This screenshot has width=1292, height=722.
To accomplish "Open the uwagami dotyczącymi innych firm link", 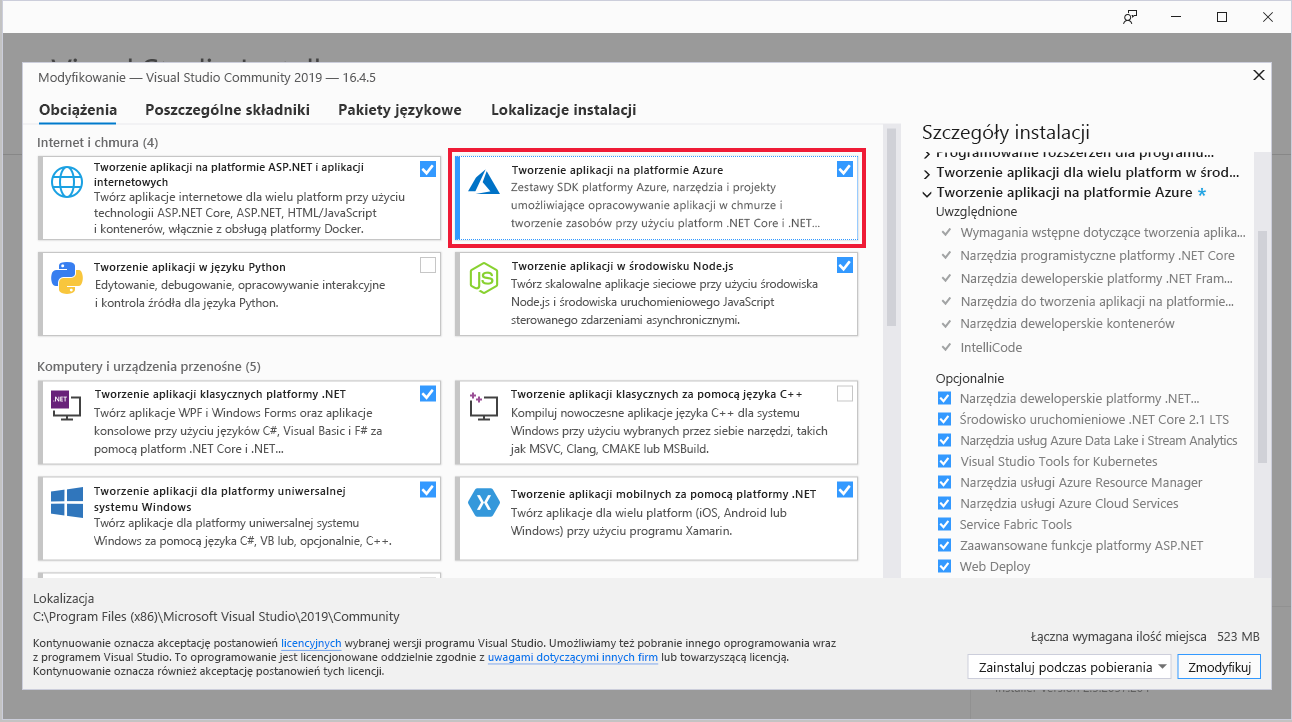I will point(572,657).
